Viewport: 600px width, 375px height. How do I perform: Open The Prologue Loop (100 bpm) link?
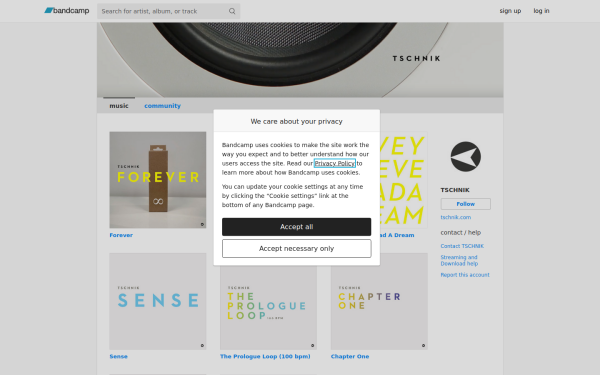265,357
